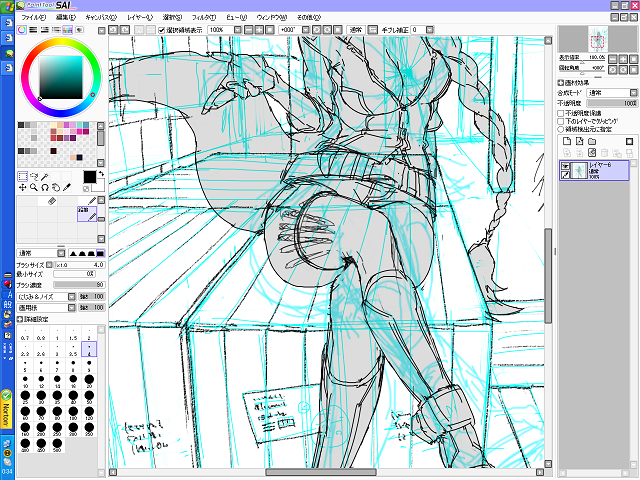Toggle scratchpad panel display
The image size is (640, 480).
[x=79, y=30]
